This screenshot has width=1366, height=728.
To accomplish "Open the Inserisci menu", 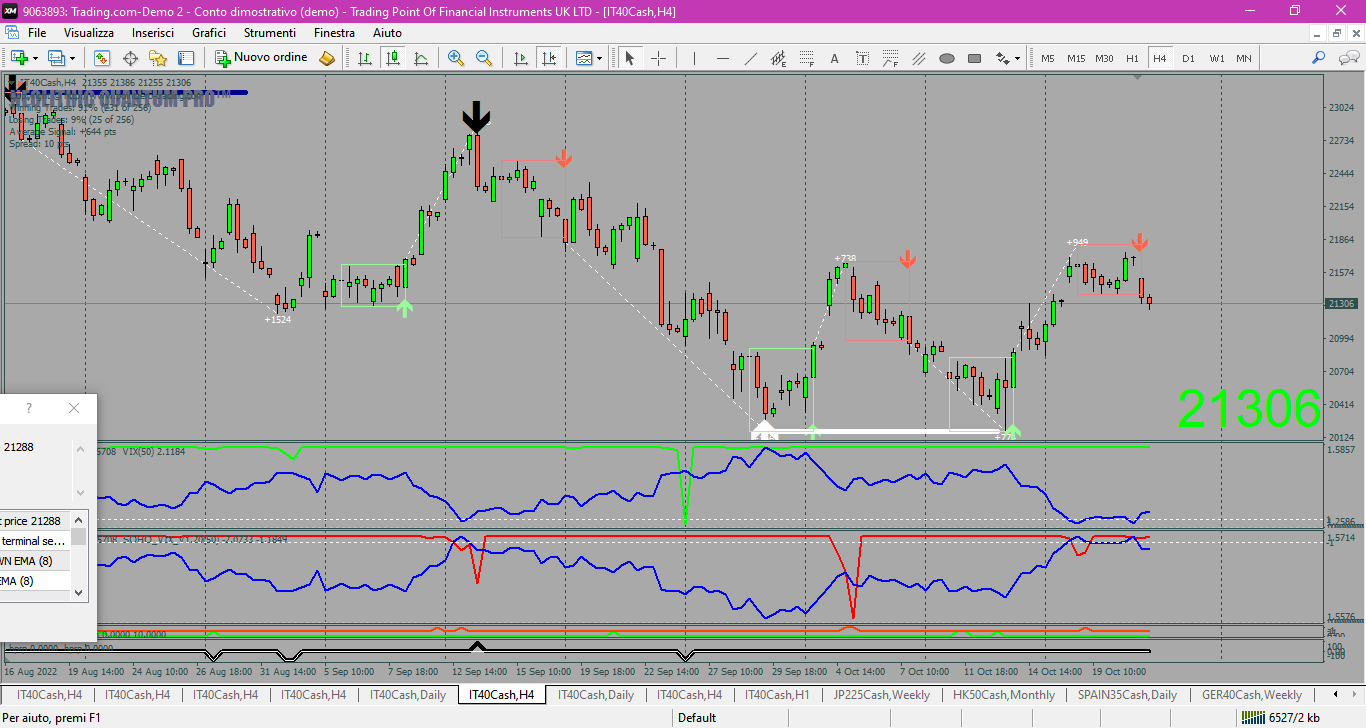I will click(x=153, y=33).
